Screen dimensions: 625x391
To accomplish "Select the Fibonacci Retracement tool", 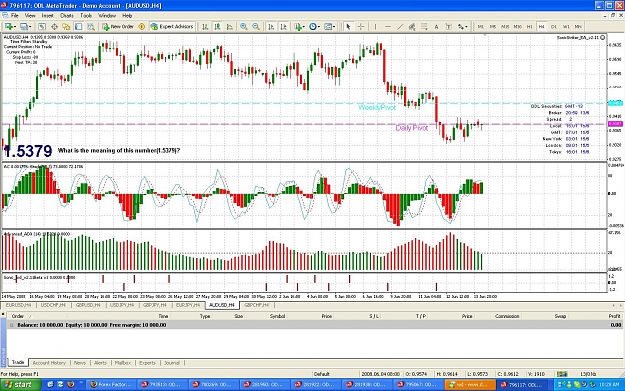I will click(x=424, y=27).
